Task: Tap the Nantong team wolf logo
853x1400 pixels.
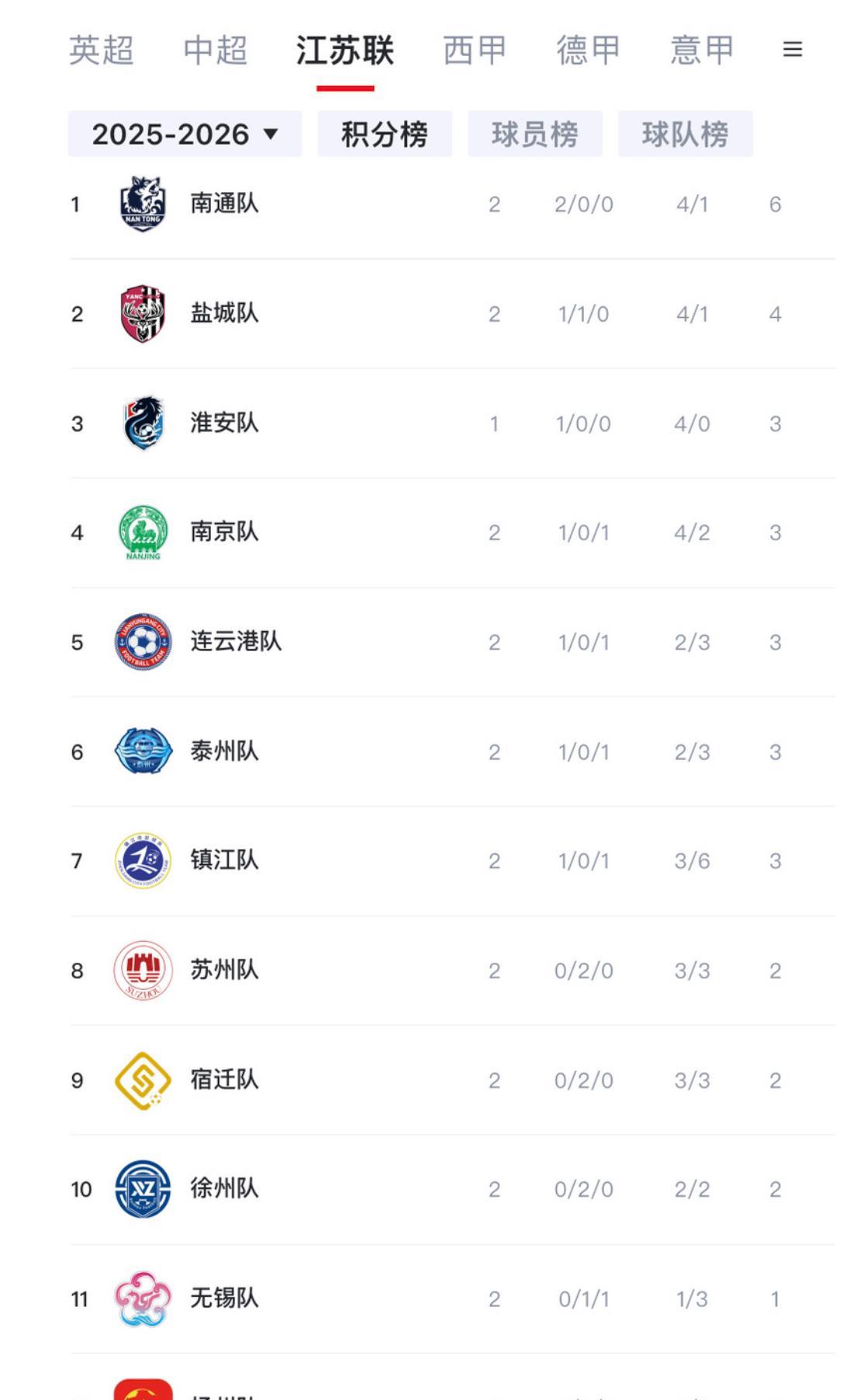Action: coord(143,204)
